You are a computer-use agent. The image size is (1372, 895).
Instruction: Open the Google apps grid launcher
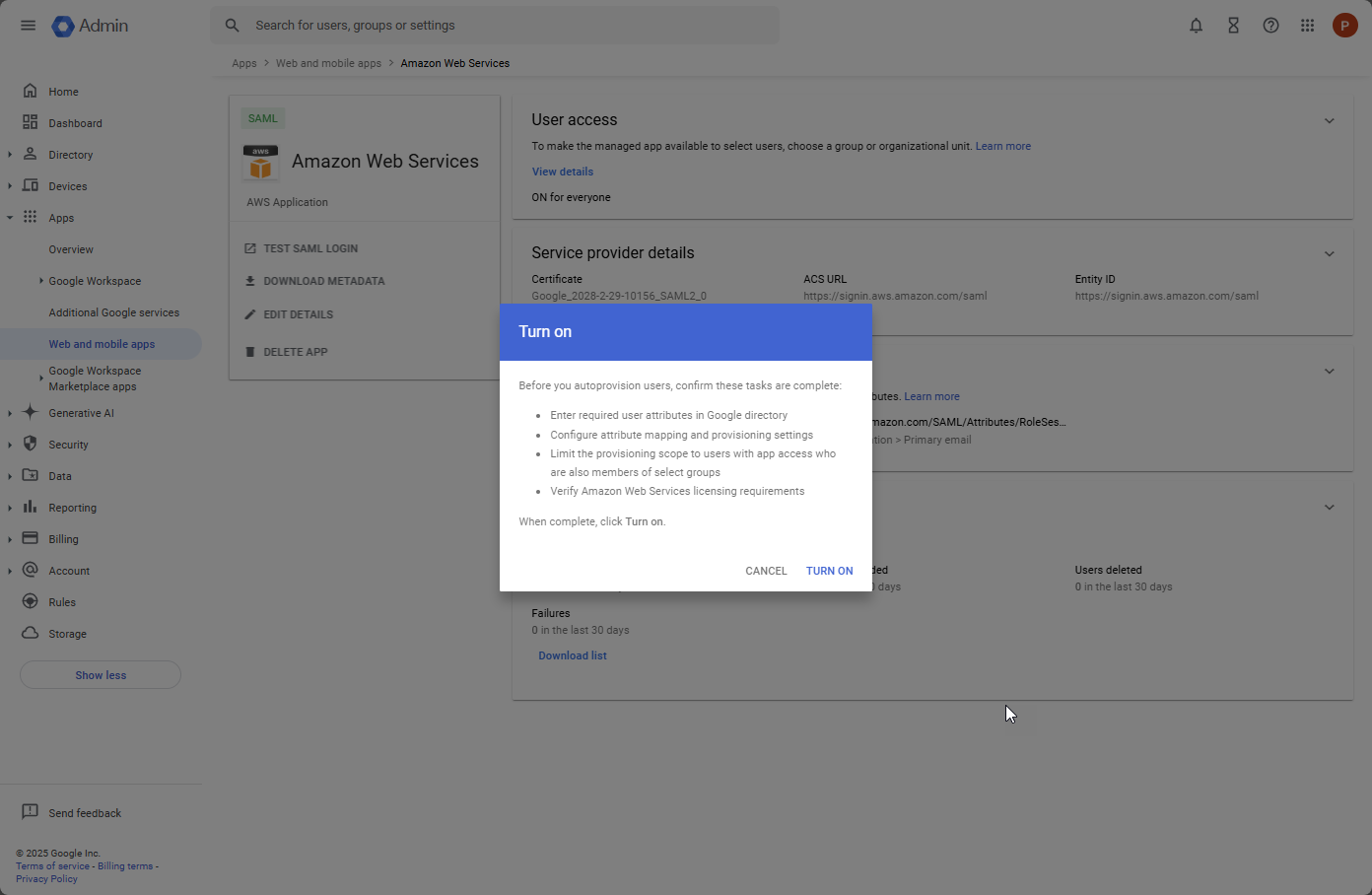[x=1307, y=26]
